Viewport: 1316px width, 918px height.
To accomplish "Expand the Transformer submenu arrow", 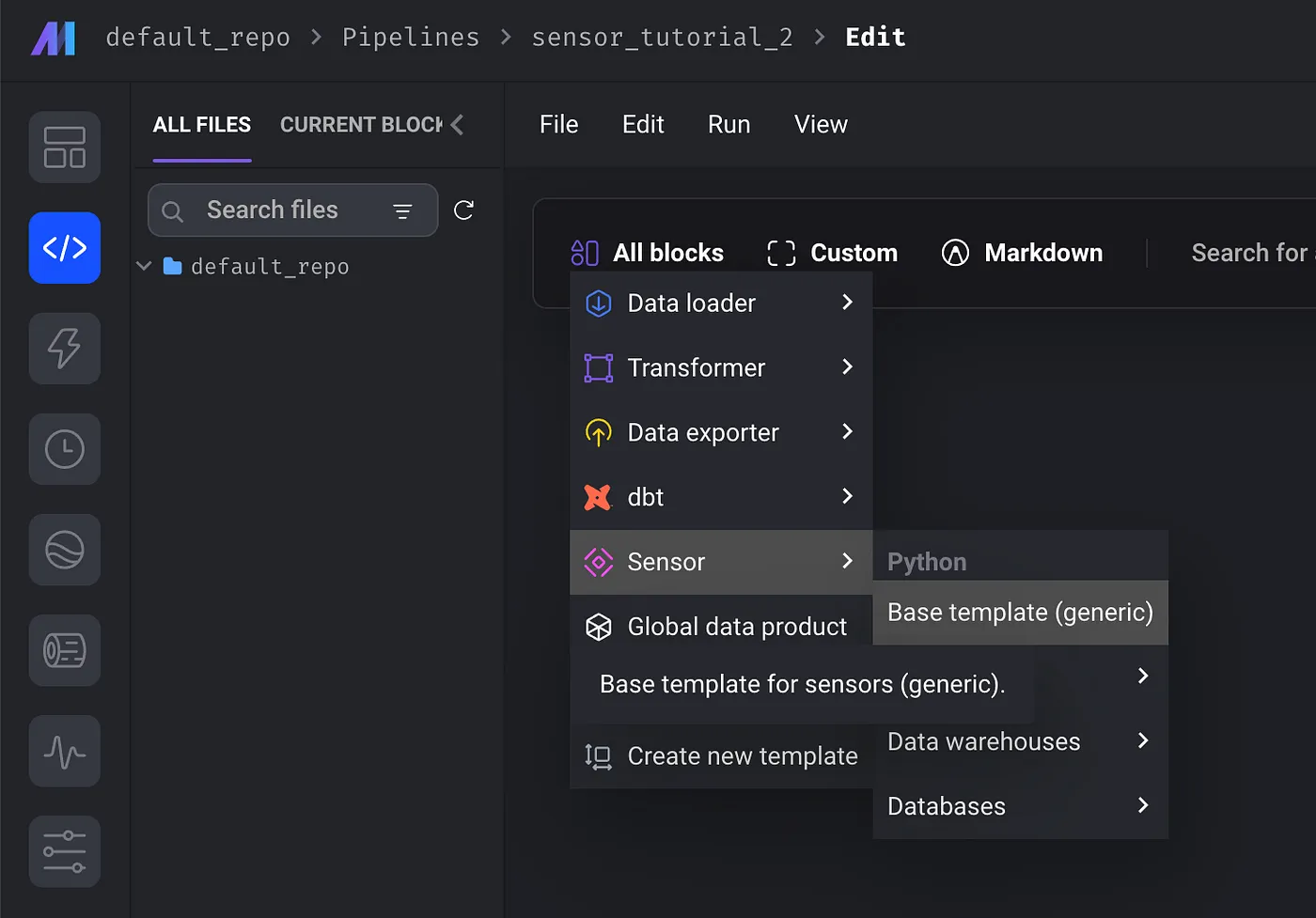I will pos(847,366).
